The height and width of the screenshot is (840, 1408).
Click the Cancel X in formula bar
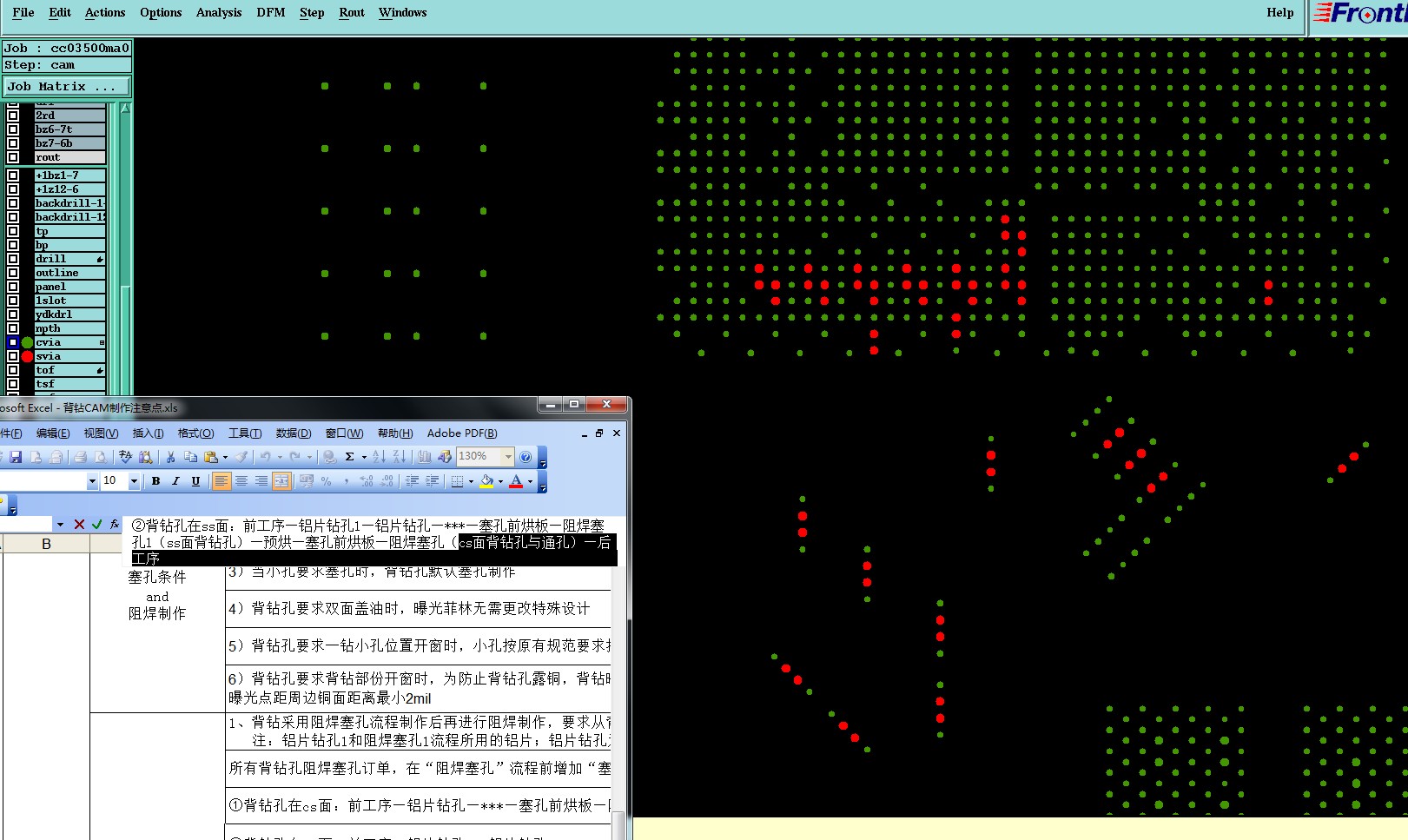79,524
